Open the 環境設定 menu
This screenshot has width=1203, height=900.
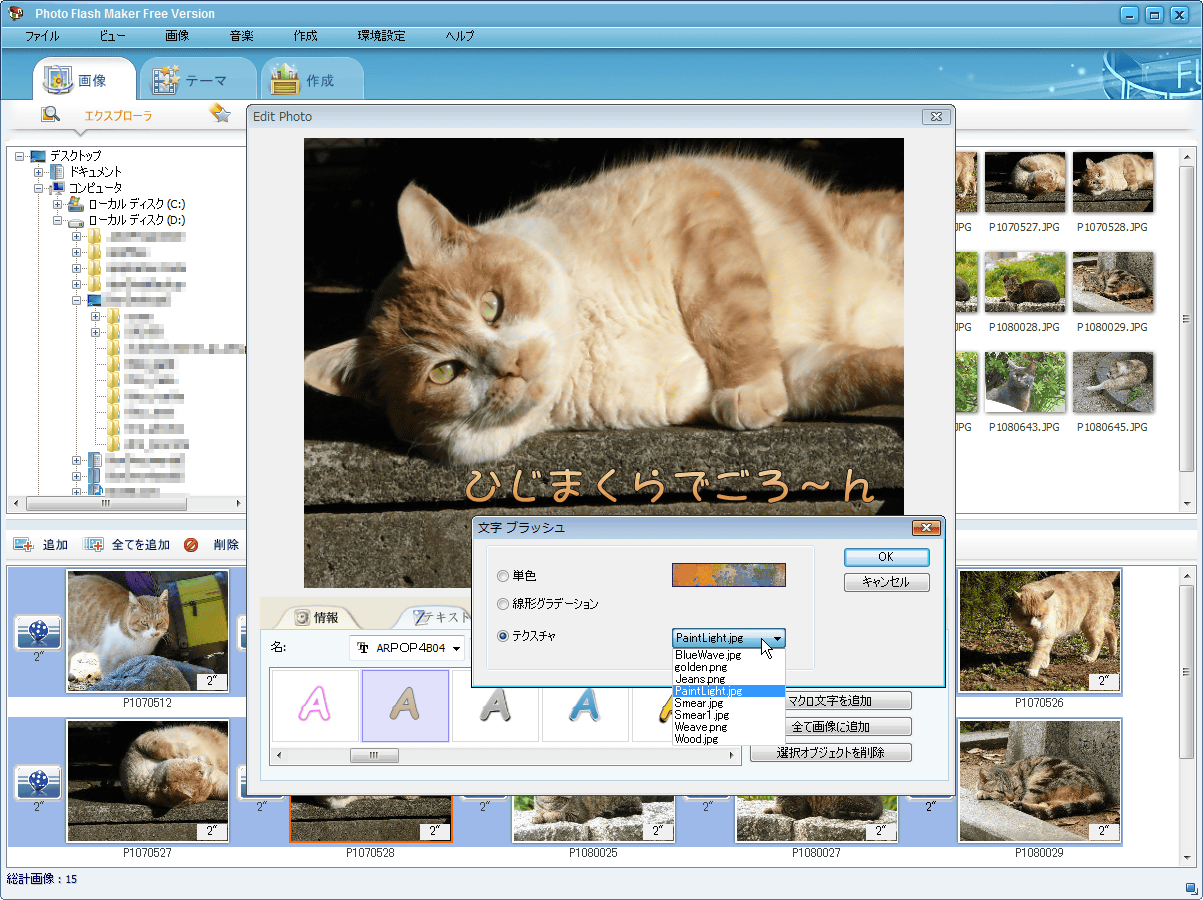(x=381, y=36)
